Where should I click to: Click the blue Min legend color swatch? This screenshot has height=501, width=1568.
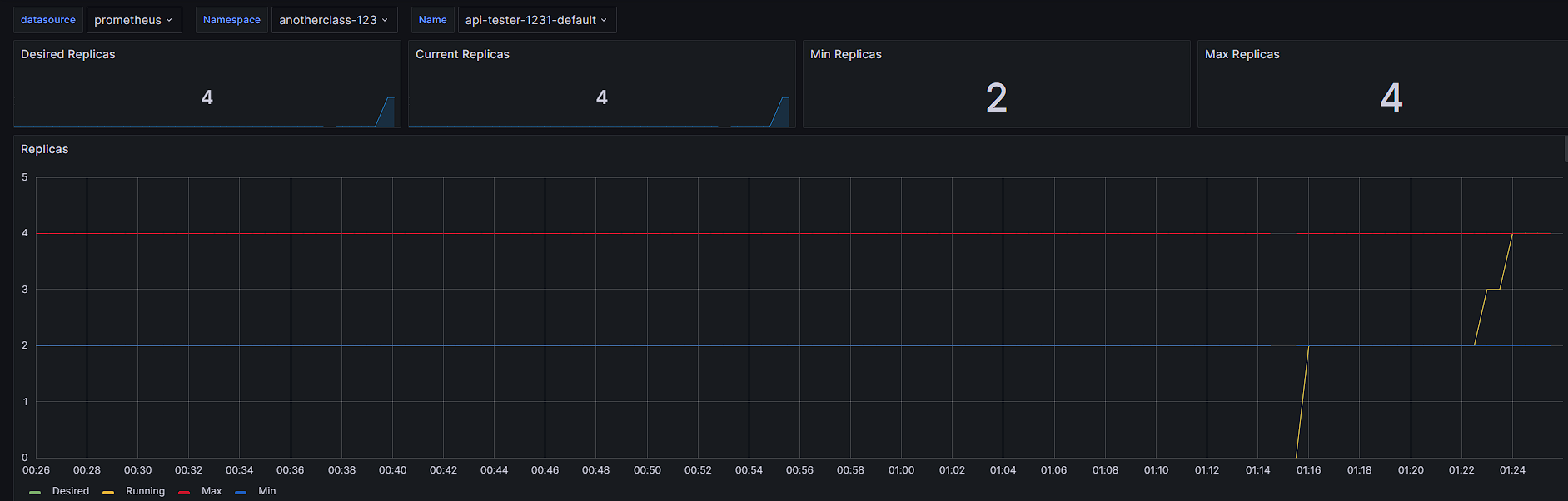[x=241, y=492]
